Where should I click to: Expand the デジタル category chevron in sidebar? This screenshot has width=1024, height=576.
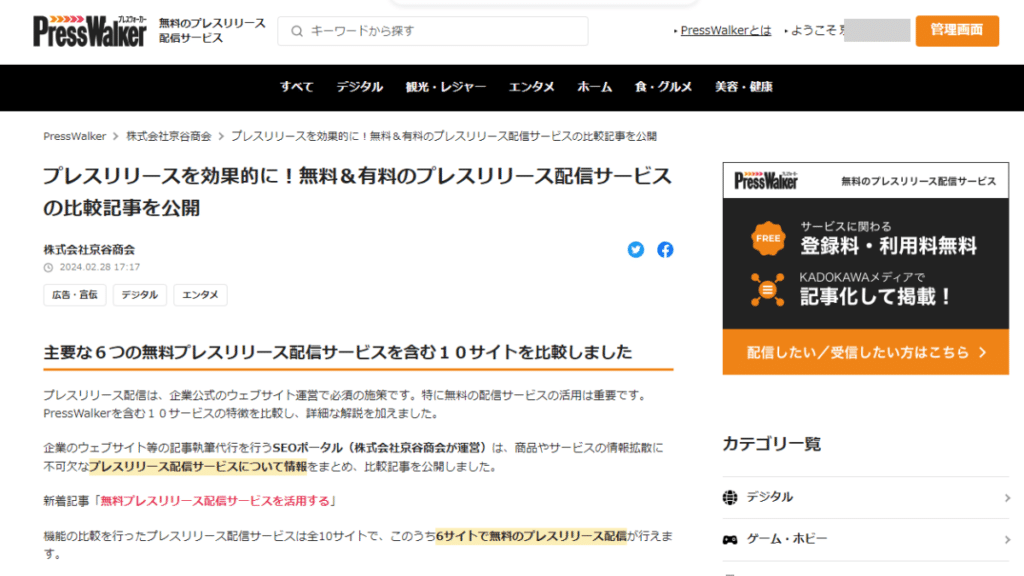1006,497
